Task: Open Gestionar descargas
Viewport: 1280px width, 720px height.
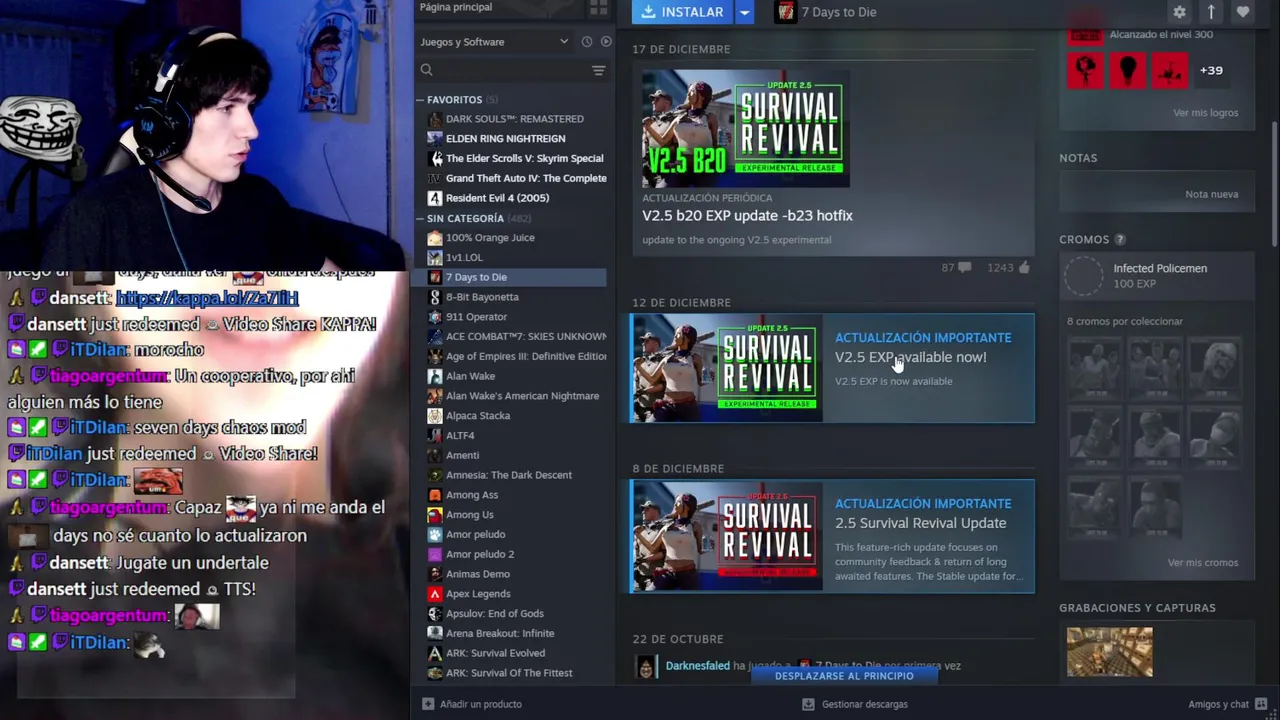Action: pyautogui.click(x=855, y=704)
